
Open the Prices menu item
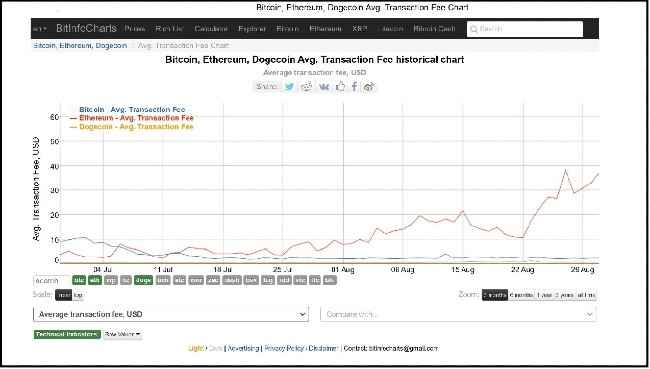tap(135, 29)
